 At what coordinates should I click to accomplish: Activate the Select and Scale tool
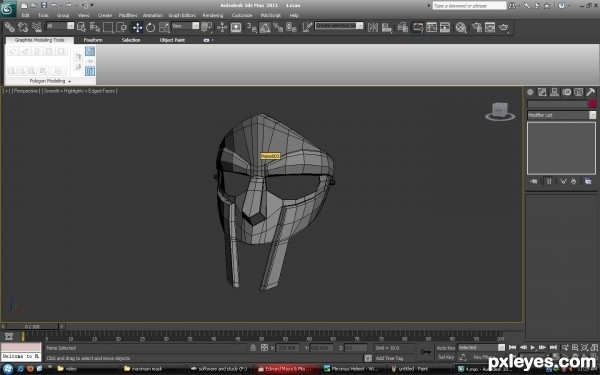pos(164,27)
